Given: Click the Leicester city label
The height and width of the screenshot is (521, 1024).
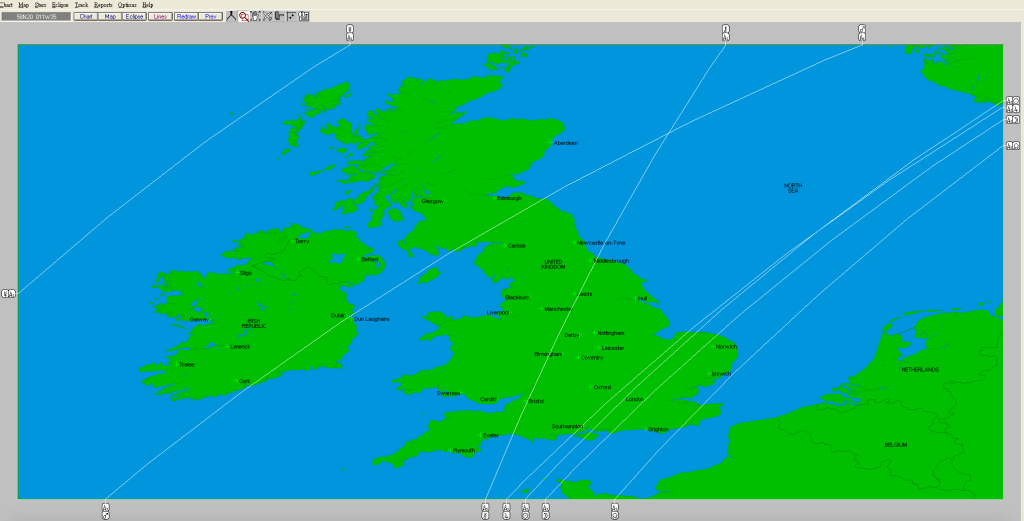Looking at the screenshot, I should (613, 349).
